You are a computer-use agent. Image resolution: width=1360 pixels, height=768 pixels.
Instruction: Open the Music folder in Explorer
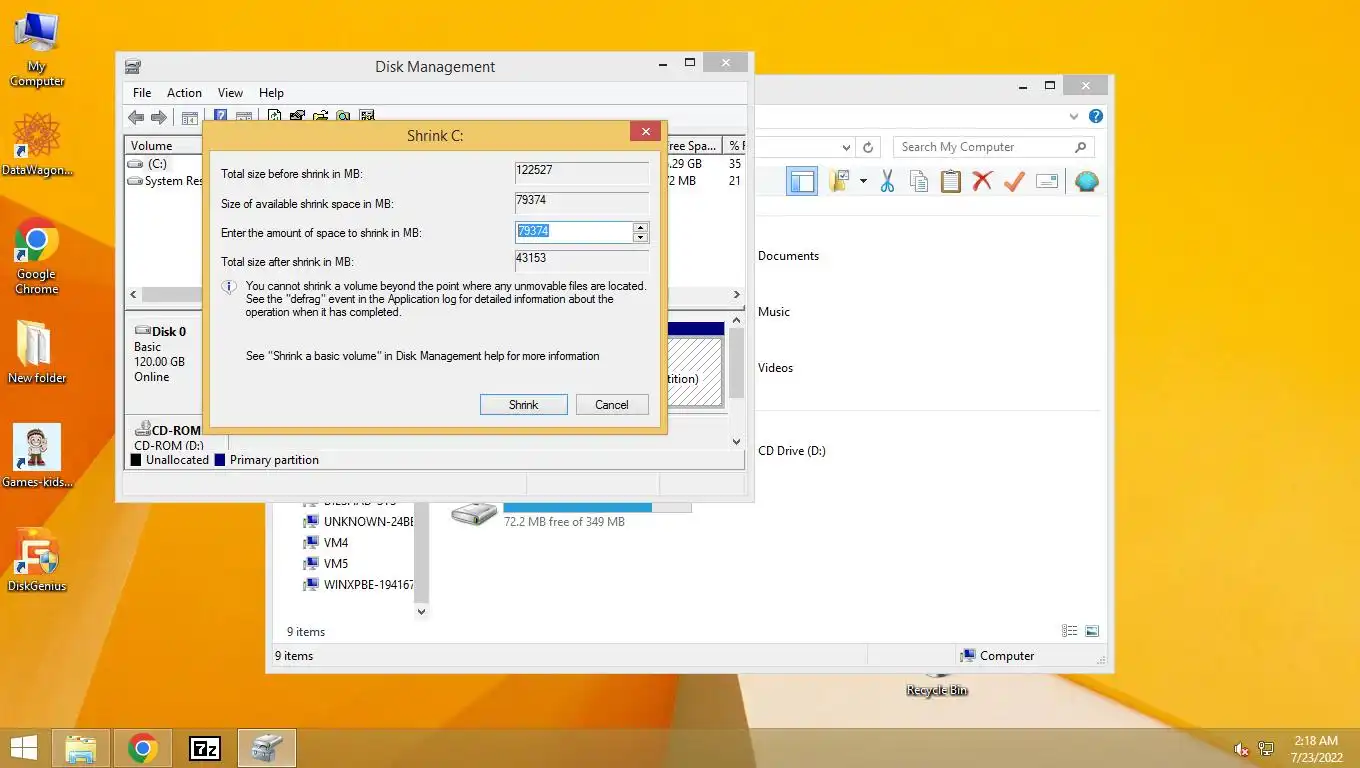pos(774,312)
